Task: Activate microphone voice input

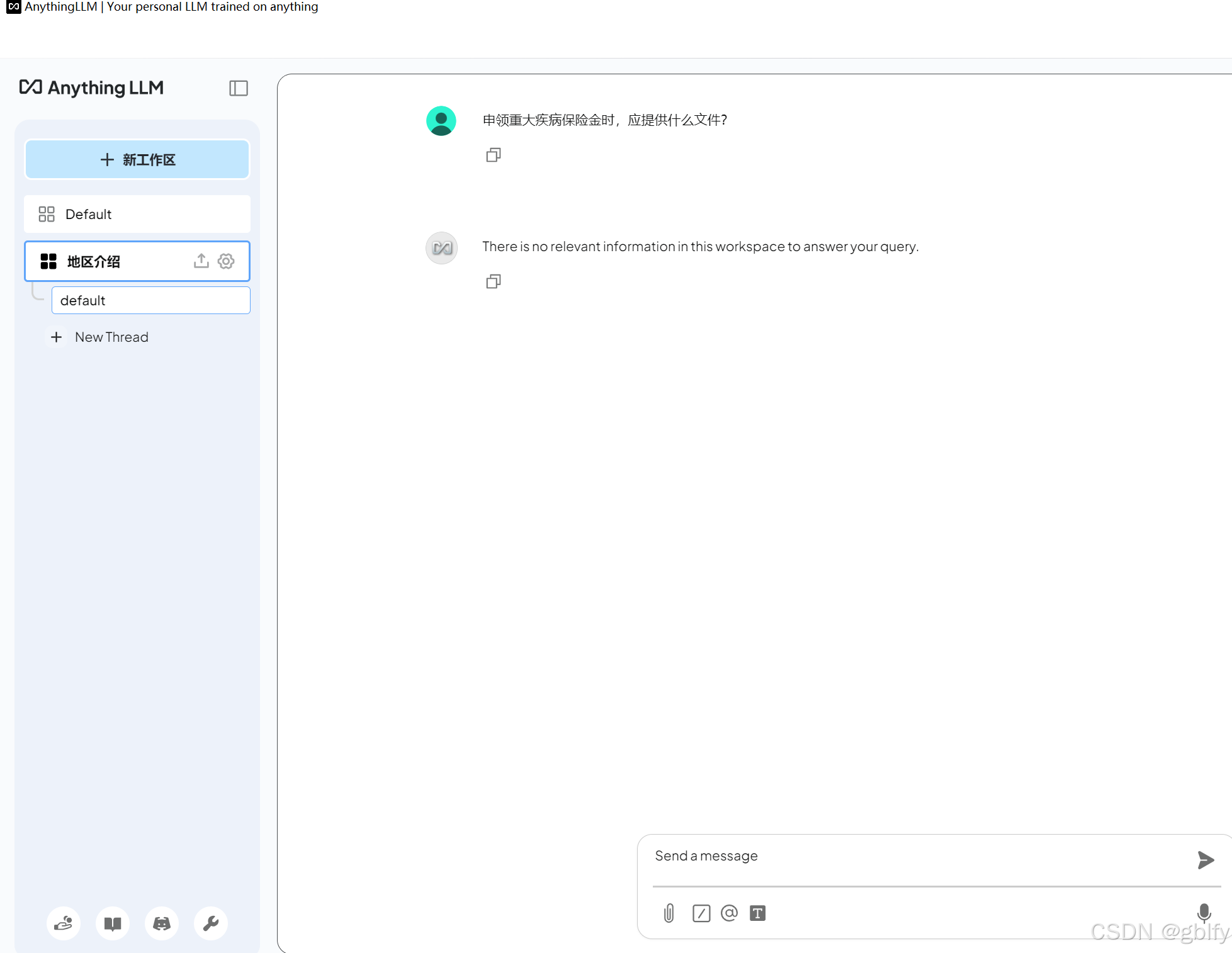Action: pos(1204,913)
